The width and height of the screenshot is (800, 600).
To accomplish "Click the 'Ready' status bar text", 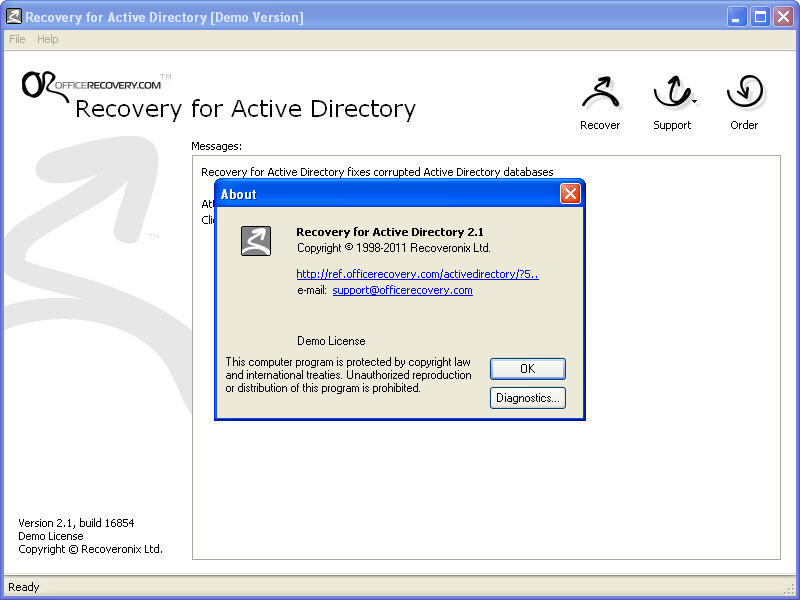I will coord(23,587).
